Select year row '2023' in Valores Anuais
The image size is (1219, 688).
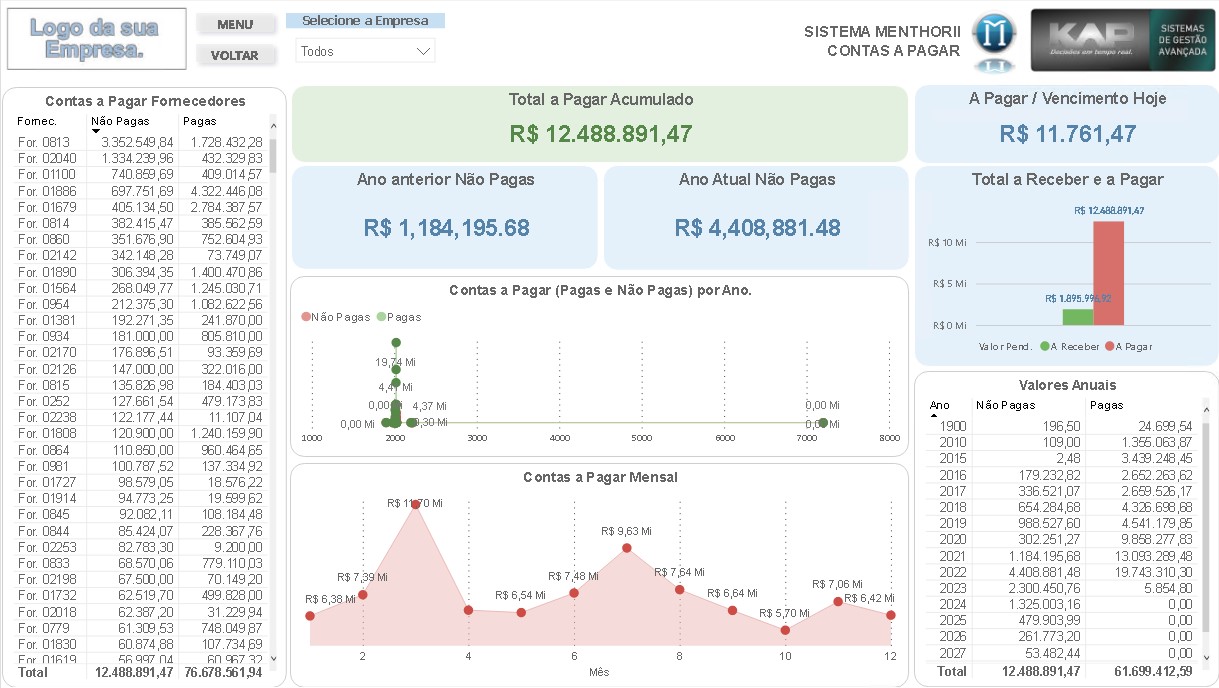[x=1061, y=588]
